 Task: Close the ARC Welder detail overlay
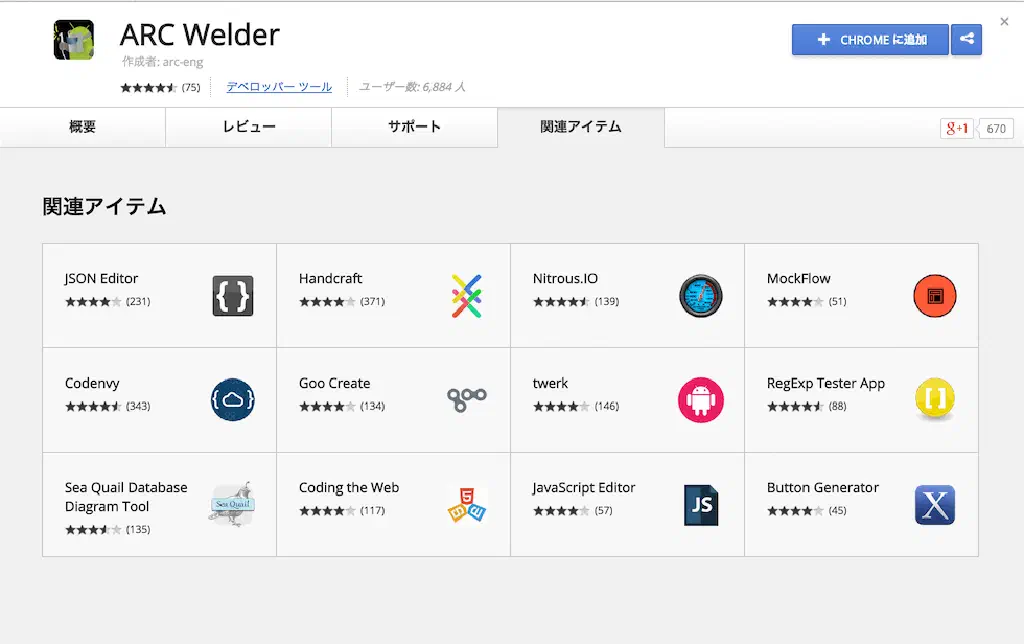click(x=1004, y=21)
